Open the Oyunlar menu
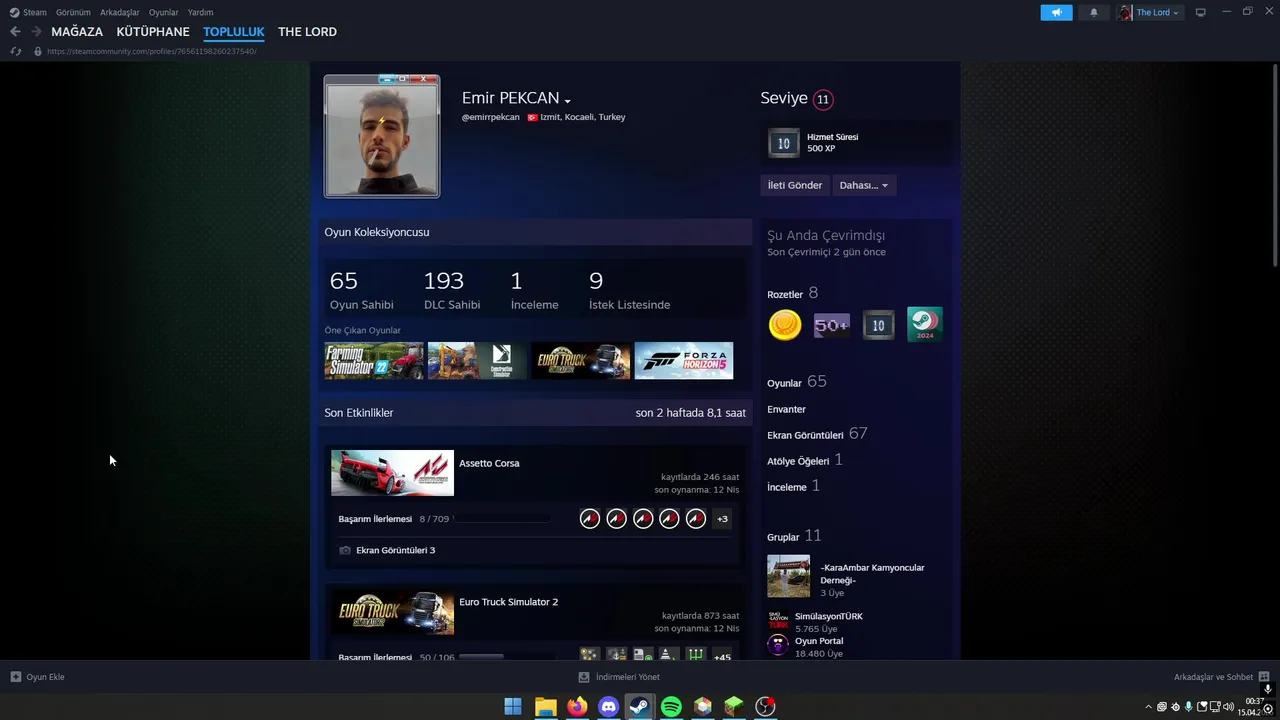 pos(164,12)
